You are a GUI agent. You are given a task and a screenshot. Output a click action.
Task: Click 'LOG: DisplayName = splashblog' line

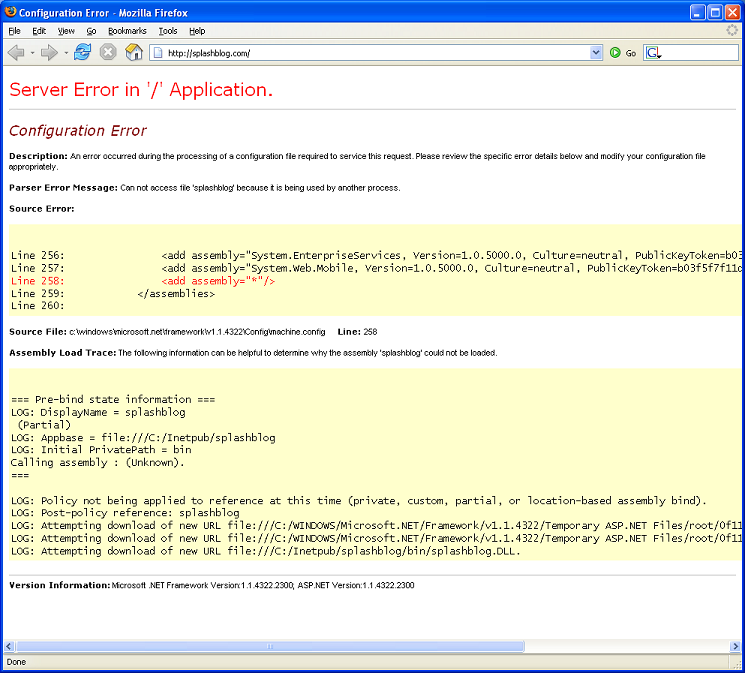click(x=98, y=412)
